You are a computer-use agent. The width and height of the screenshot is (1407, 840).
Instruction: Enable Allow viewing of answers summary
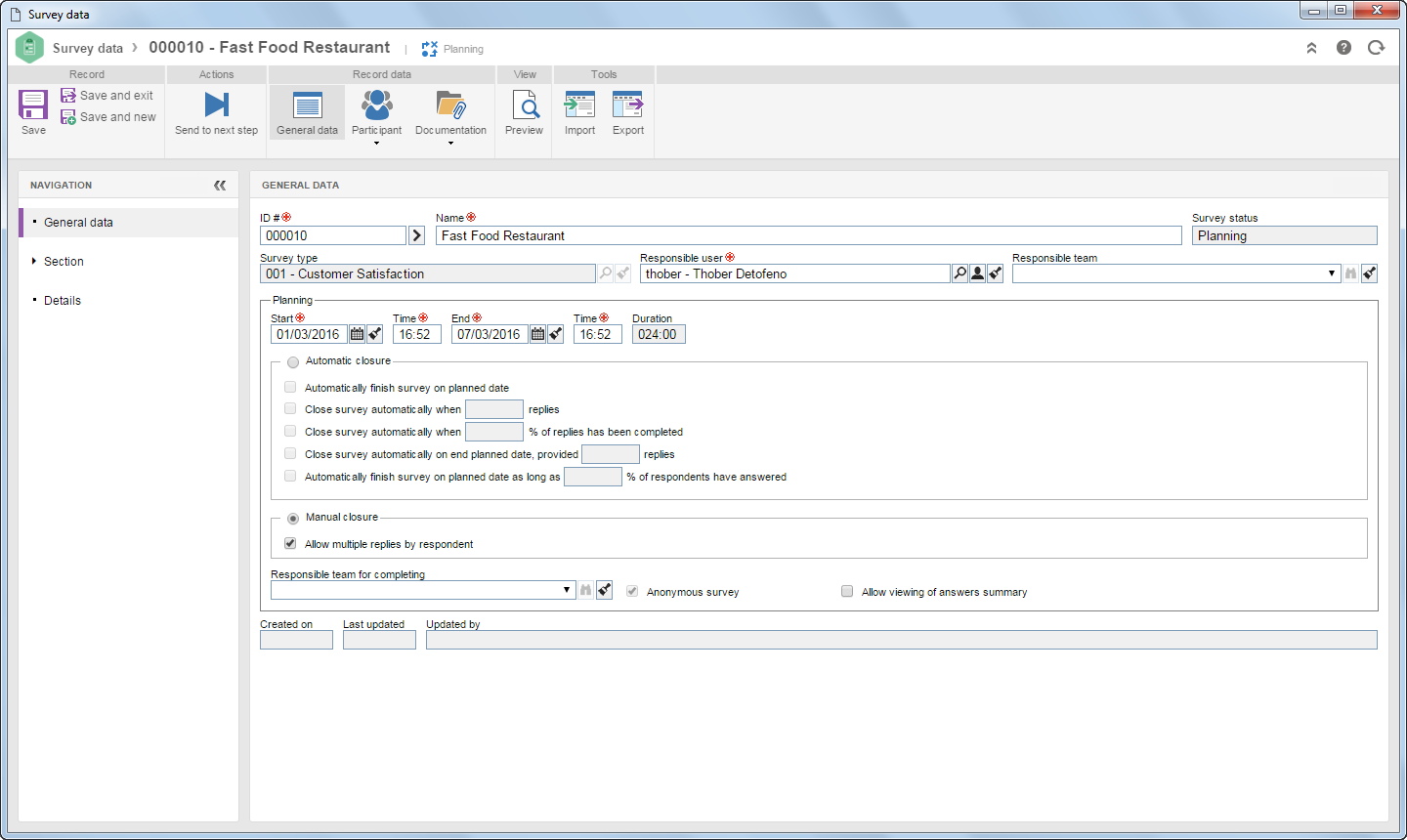tap(847, 591)
